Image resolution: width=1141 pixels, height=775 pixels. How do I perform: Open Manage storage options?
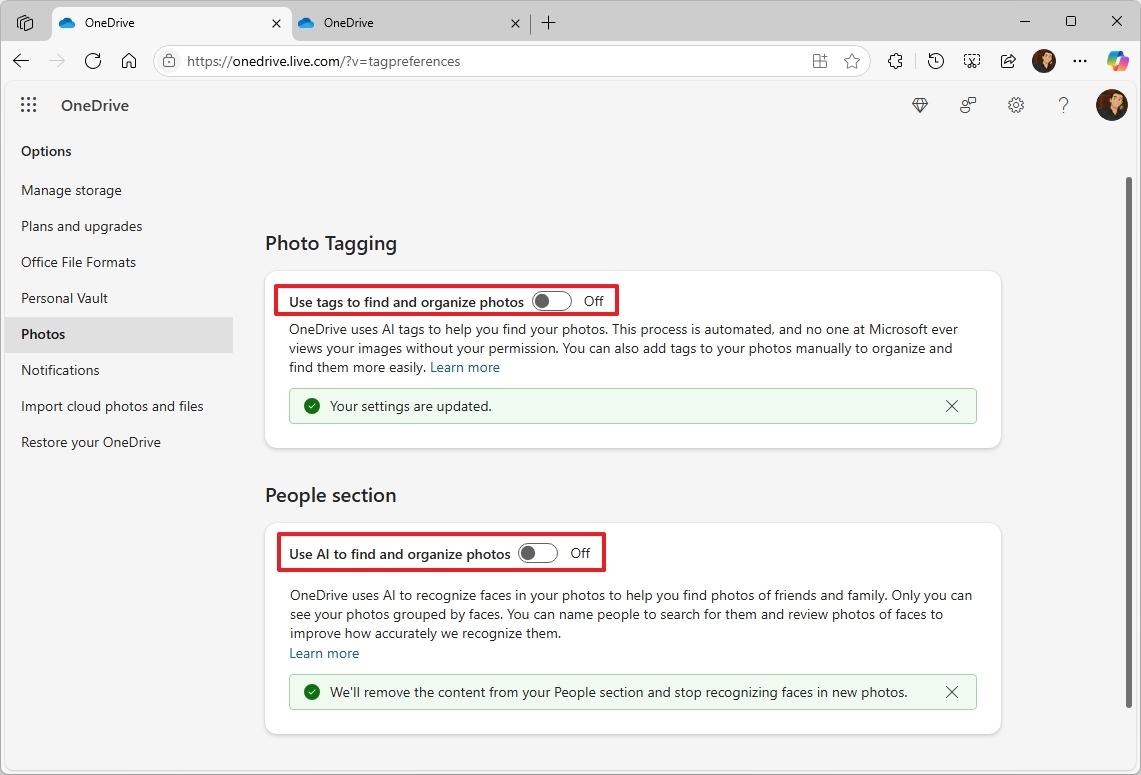(x=71, y=190)
